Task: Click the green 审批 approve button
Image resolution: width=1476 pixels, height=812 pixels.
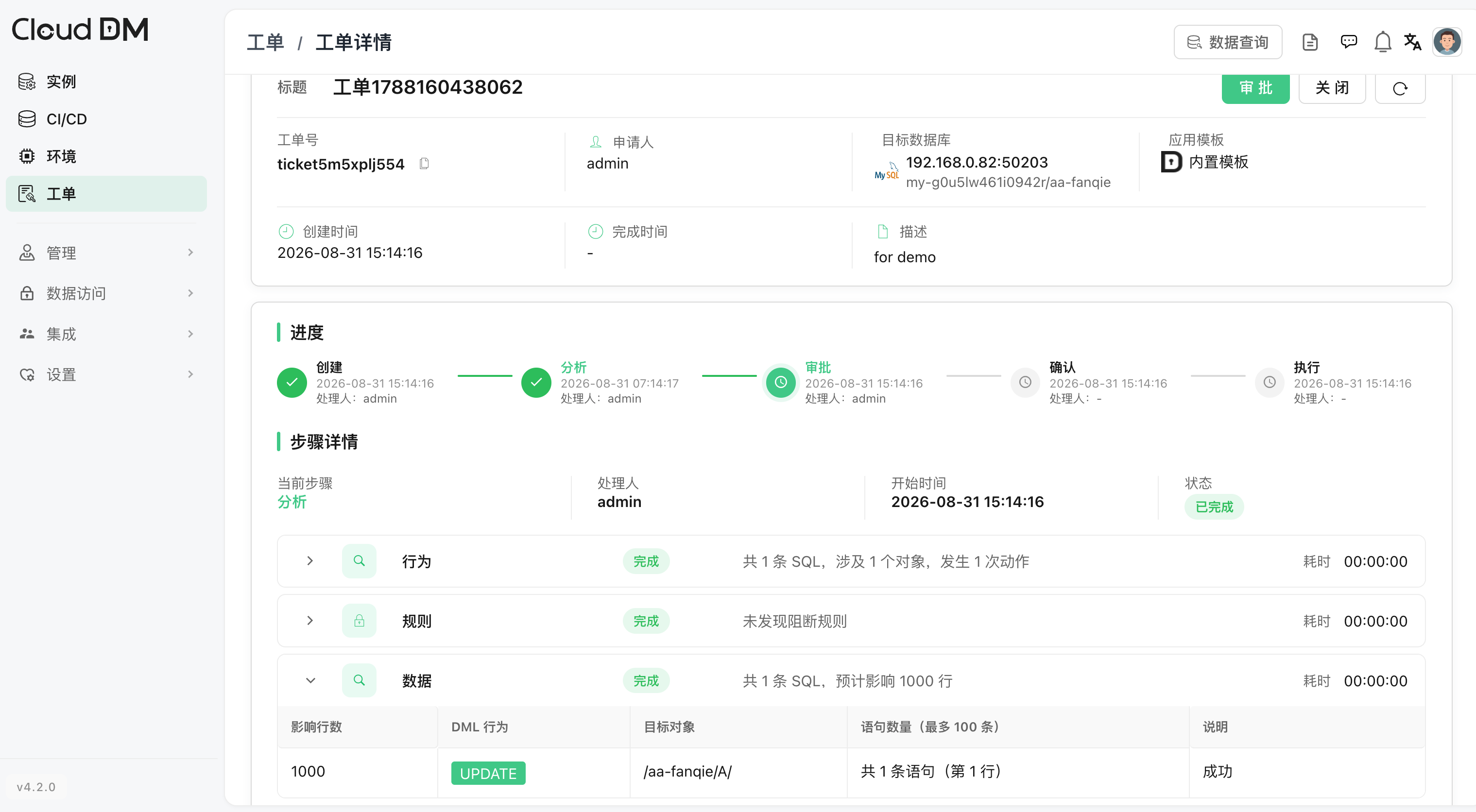Action: pyautogui.click(x=1255, y=88)
